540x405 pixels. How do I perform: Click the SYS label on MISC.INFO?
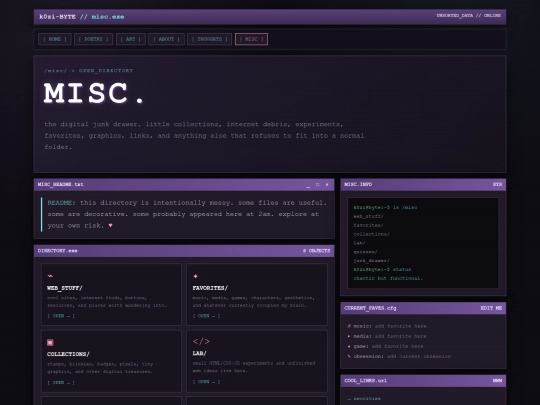(497, 185)
